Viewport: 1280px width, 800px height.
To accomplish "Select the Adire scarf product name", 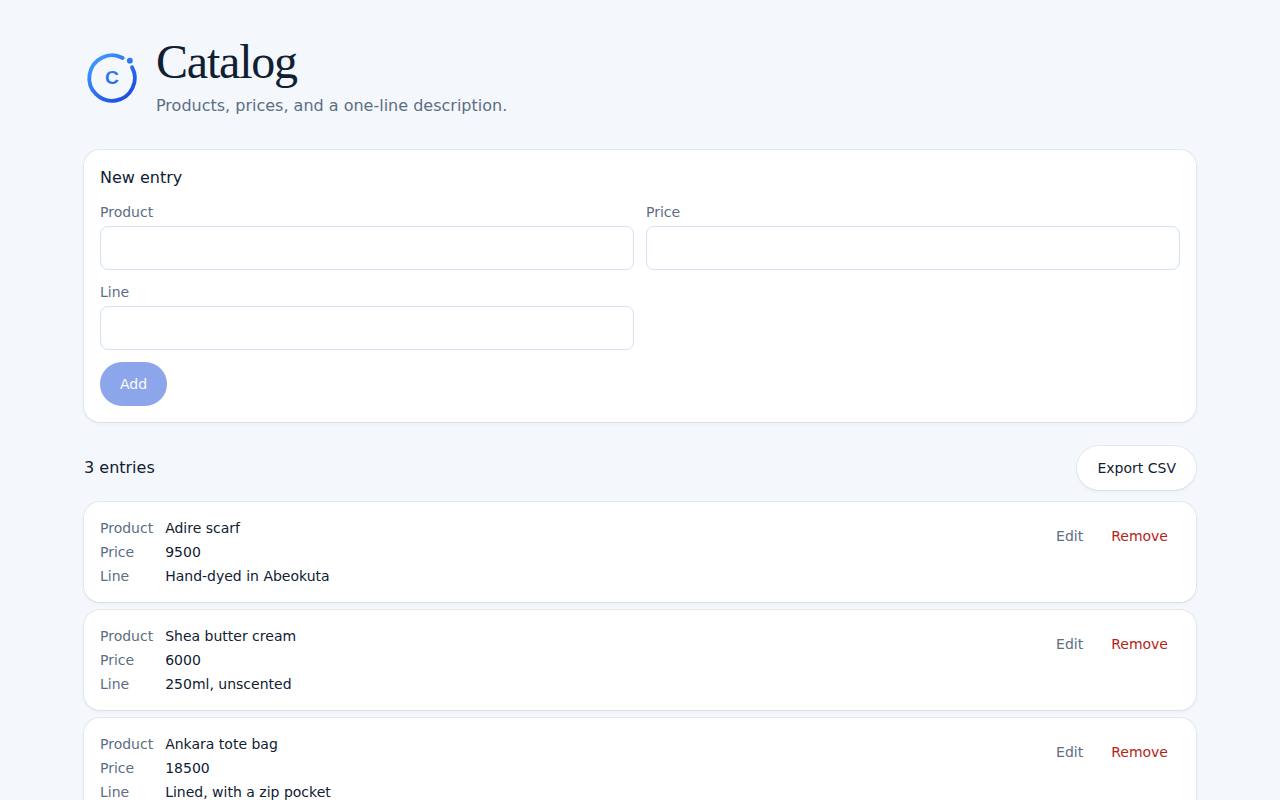I will click(x=203, y=528).
